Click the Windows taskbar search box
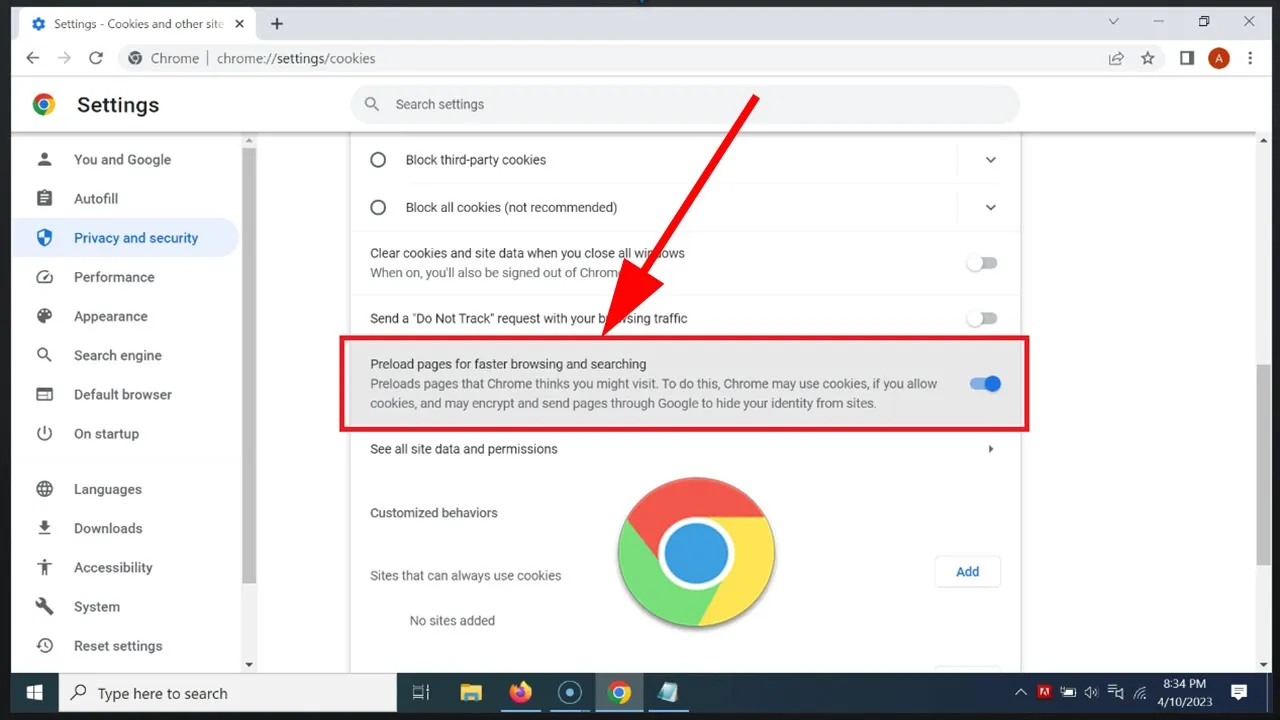 pyautogui.click(x=228, y=693)
